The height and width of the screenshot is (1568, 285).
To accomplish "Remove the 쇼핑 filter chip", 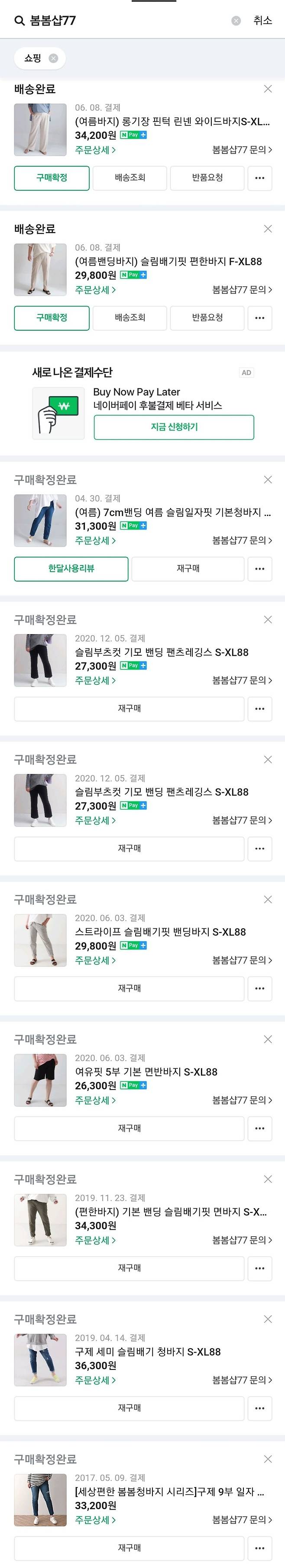I will coord(54,58).
